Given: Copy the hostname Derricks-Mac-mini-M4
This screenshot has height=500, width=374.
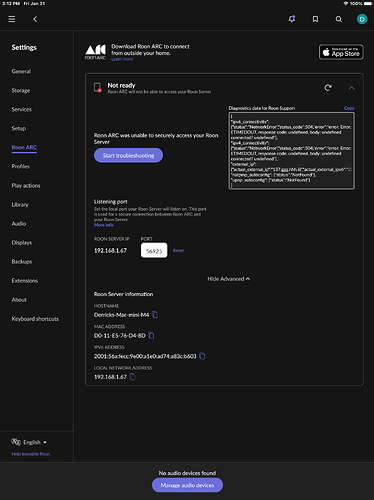Looking at the screenshot, I should tap(155, 315).
